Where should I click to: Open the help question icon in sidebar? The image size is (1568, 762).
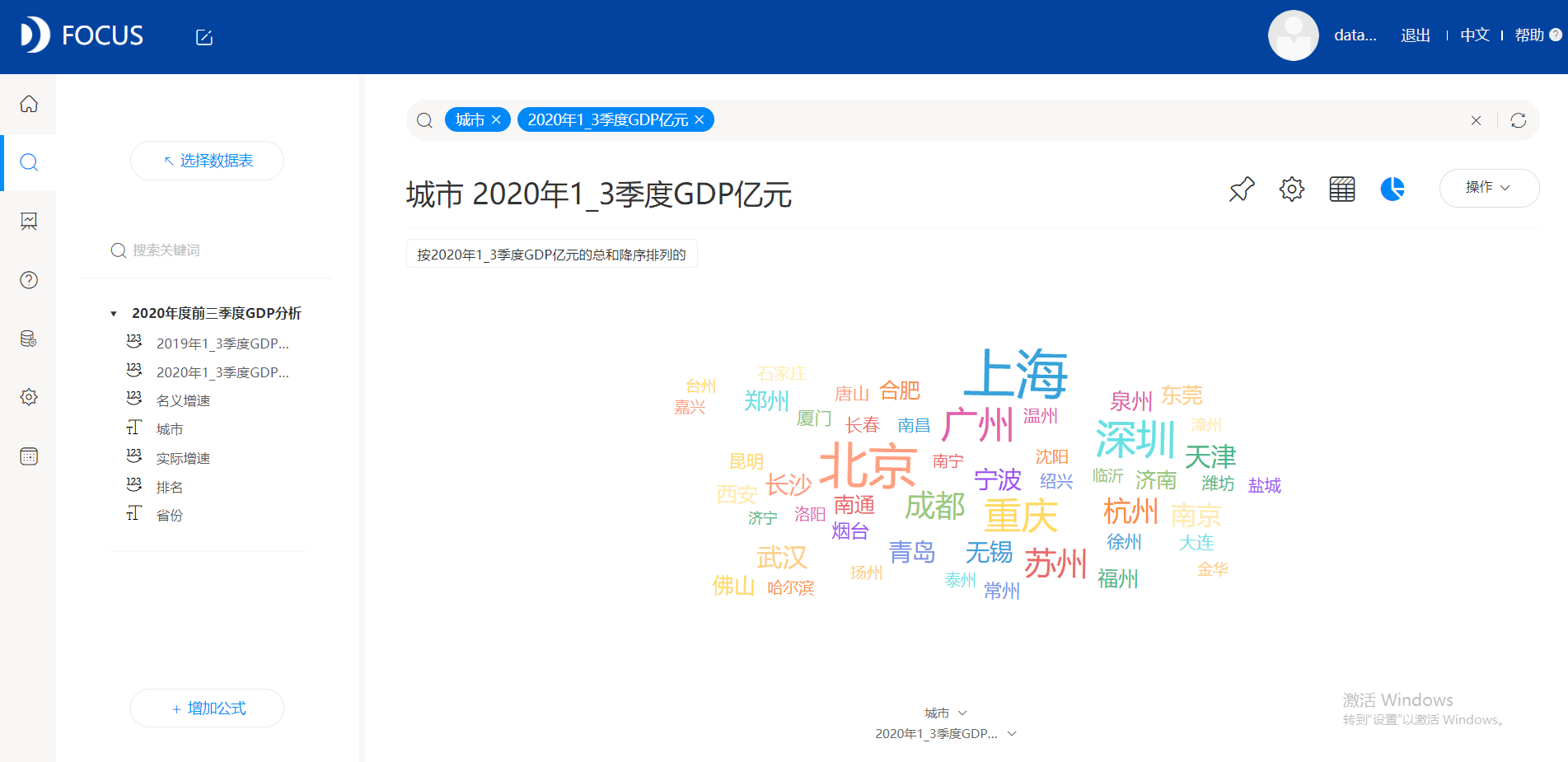tap(29, 280)
